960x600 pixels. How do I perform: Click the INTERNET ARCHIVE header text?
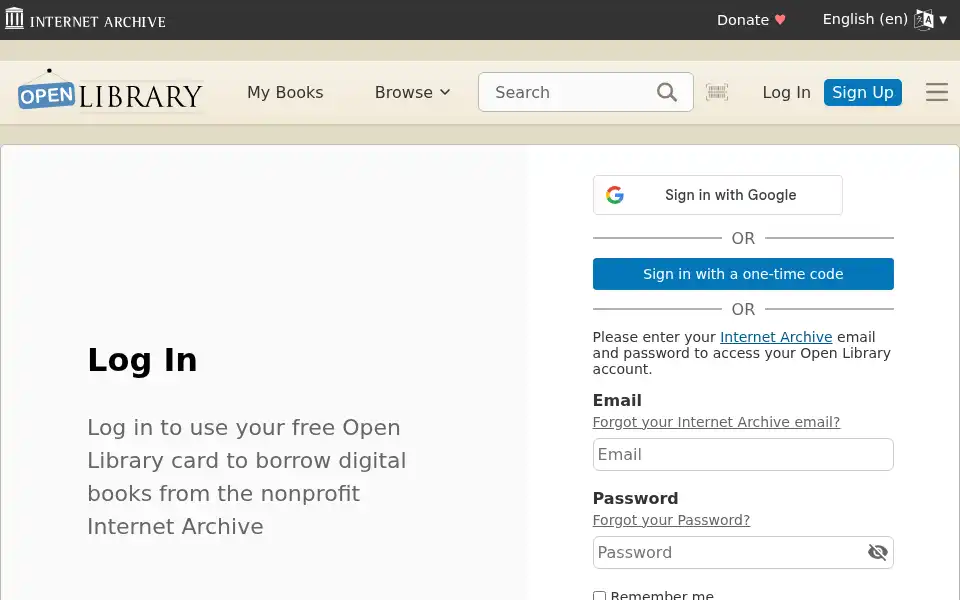(x=97, y=21)
